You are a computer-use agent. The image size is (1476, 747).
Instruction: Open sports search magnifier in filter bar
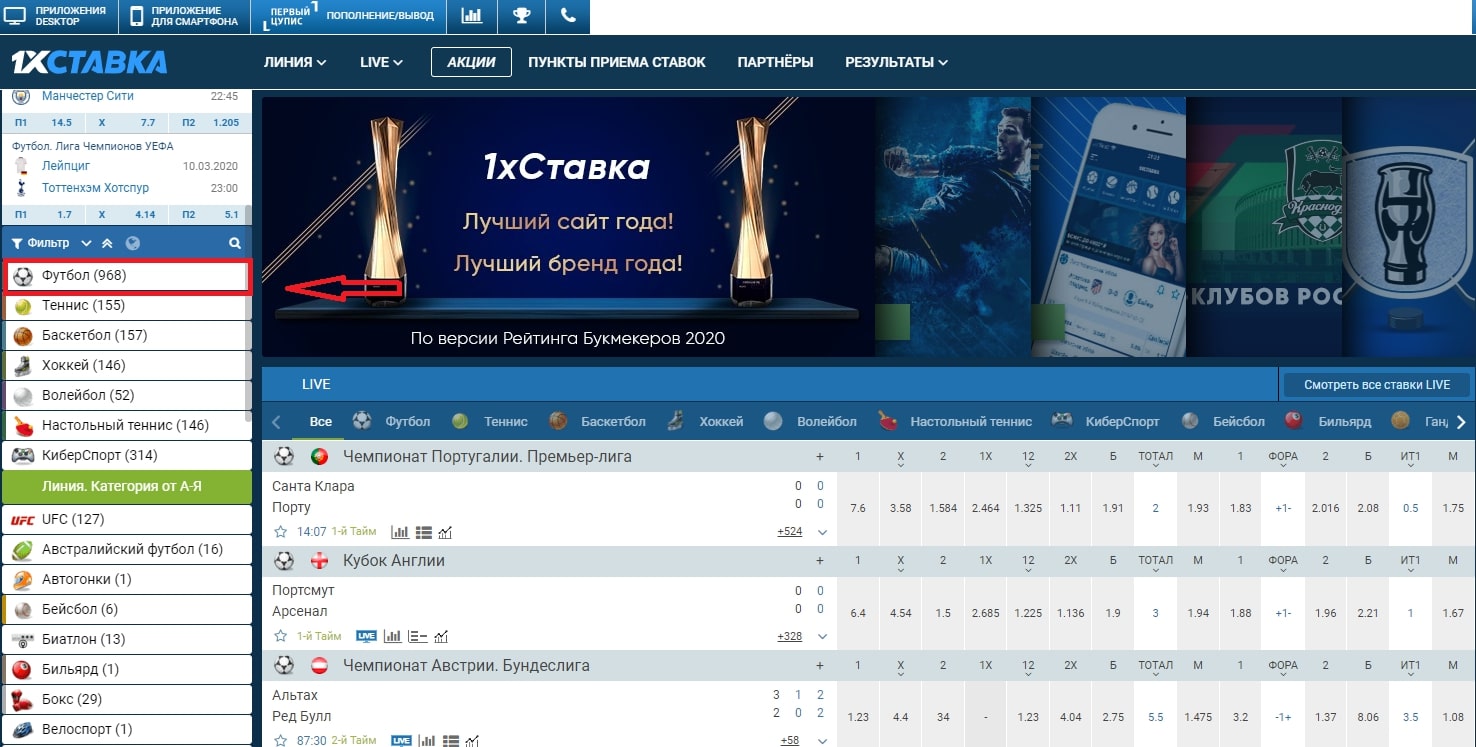[x=235, y=243]
